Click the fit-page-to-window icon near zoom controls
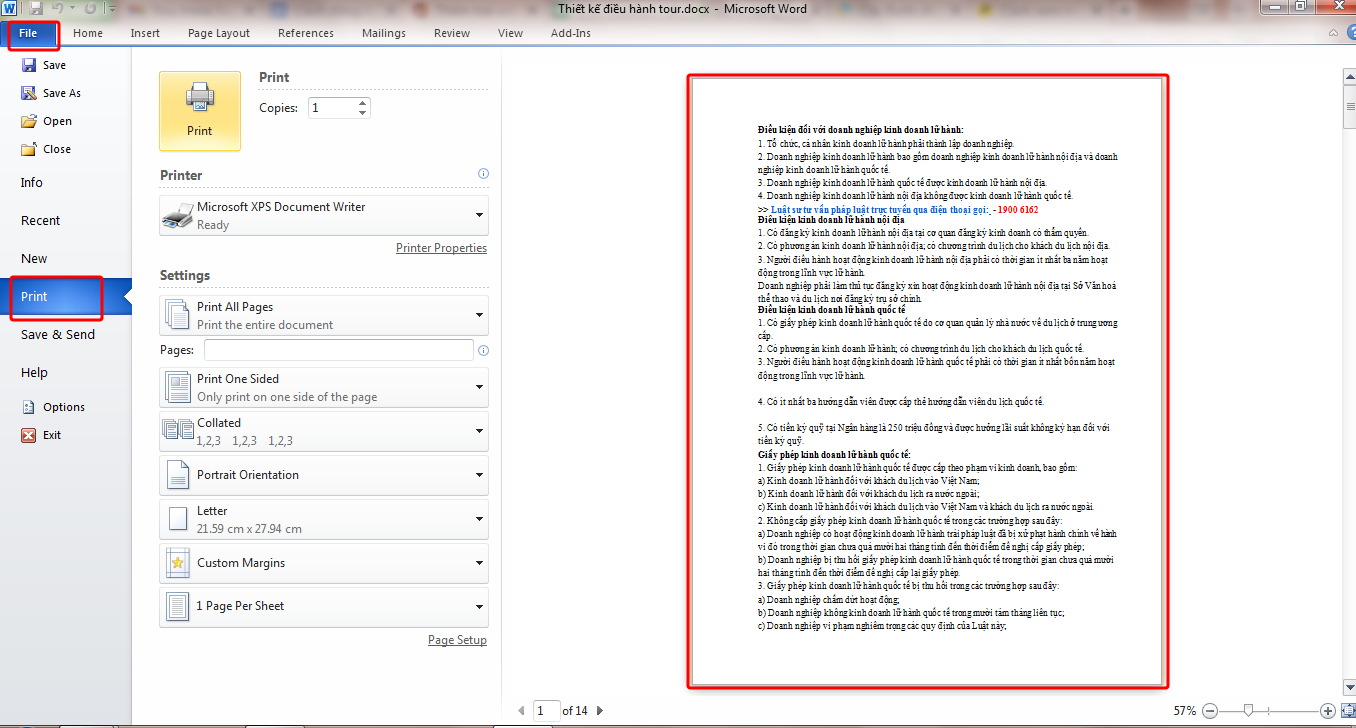Screen dimensions: 1356x728 (x=1346, y=710)
